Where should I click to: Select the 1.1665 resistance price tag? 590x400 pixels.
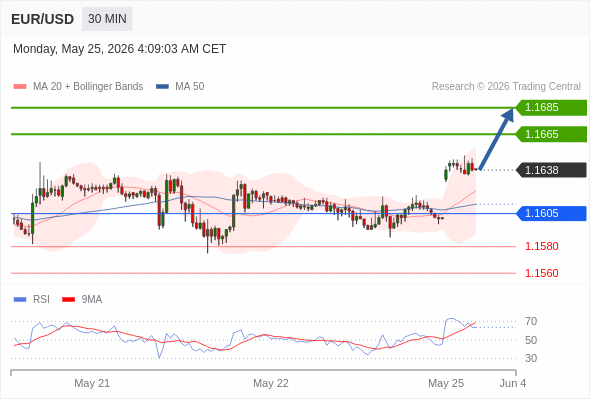(x=551, y=134)
